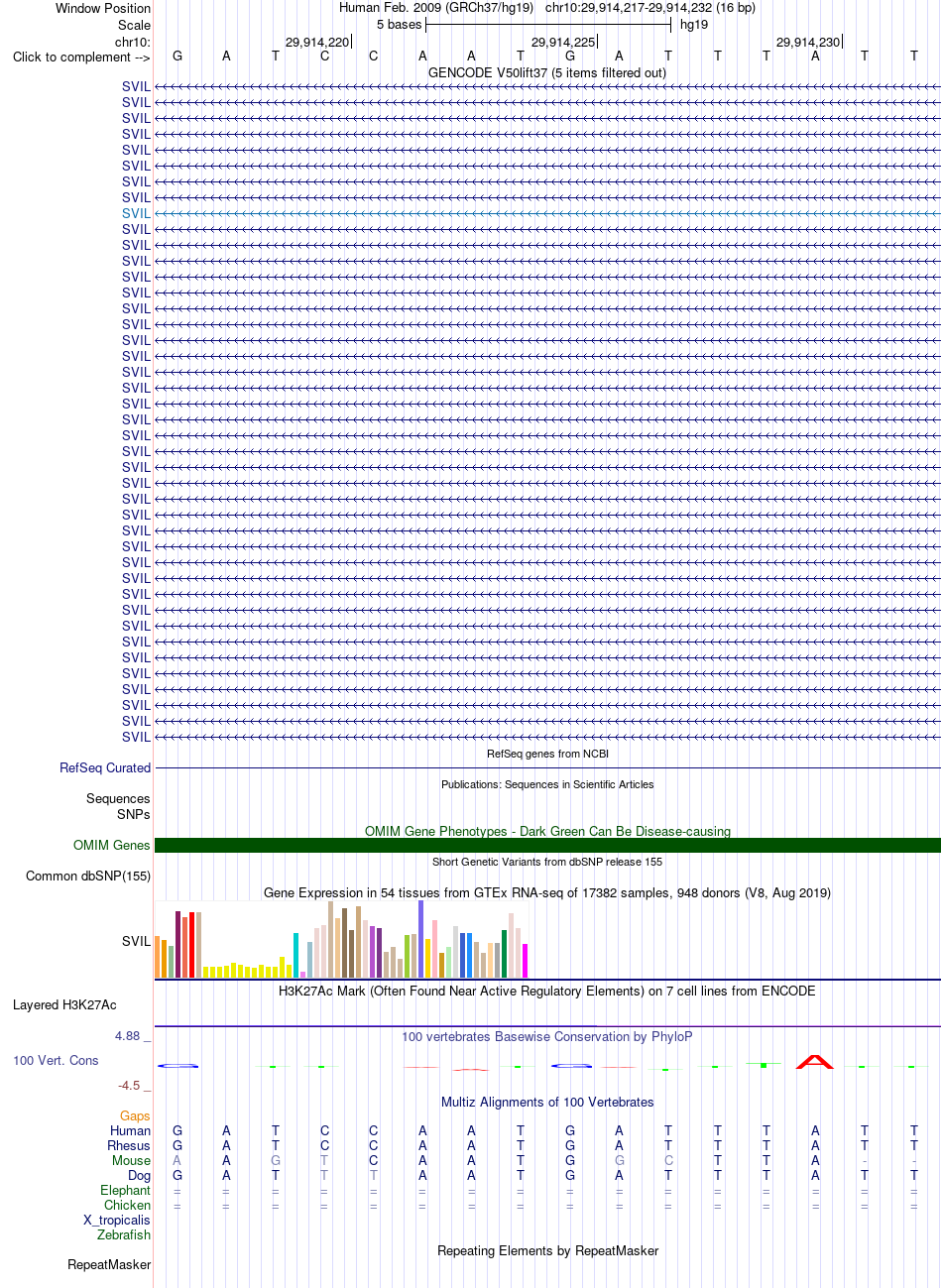Click the dark green OMIM gene bar
This screenshot has height=1288, width=942.
pyautogui.click(x=547, y=846)
